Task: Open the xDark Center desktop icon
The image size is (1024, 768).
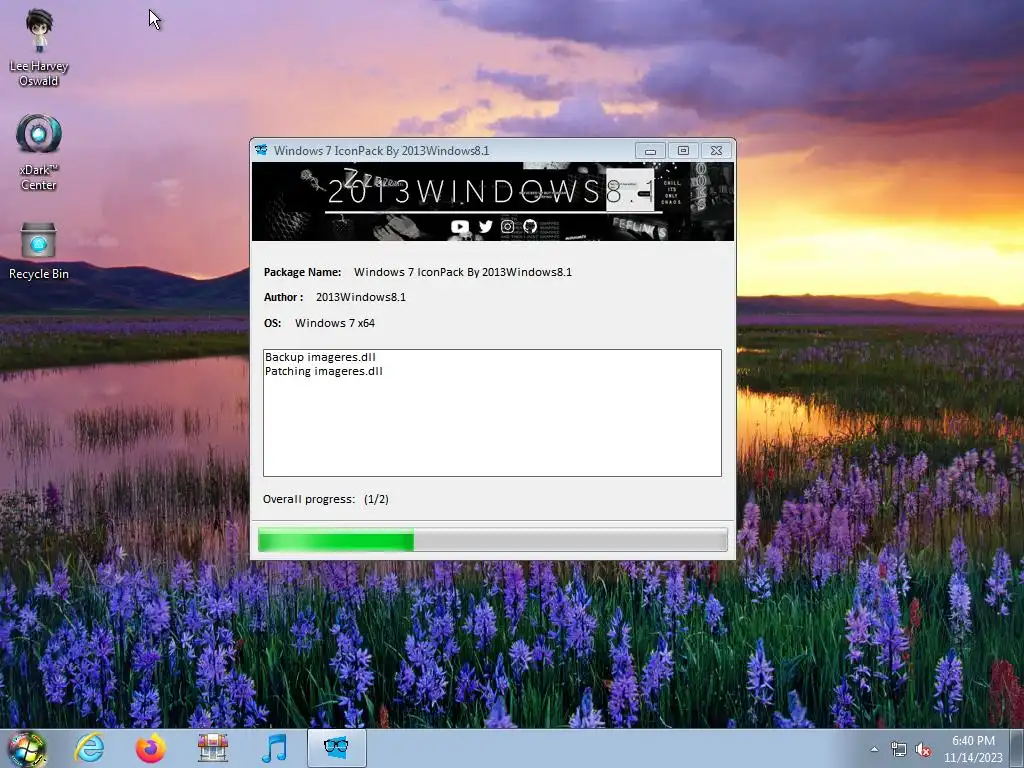Action: (x=39, y=152)
